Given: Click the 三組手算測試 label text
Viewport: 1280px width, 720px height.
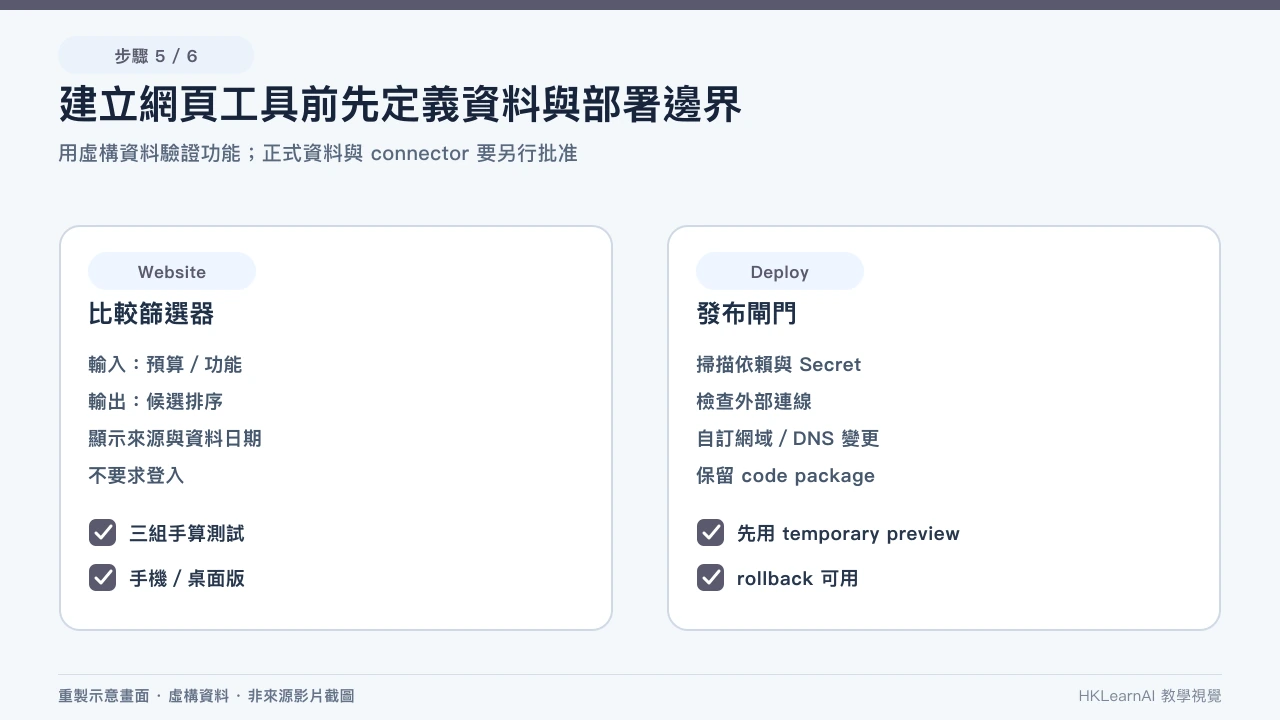Looking at the screenshot, I should (x=187, y=533).
